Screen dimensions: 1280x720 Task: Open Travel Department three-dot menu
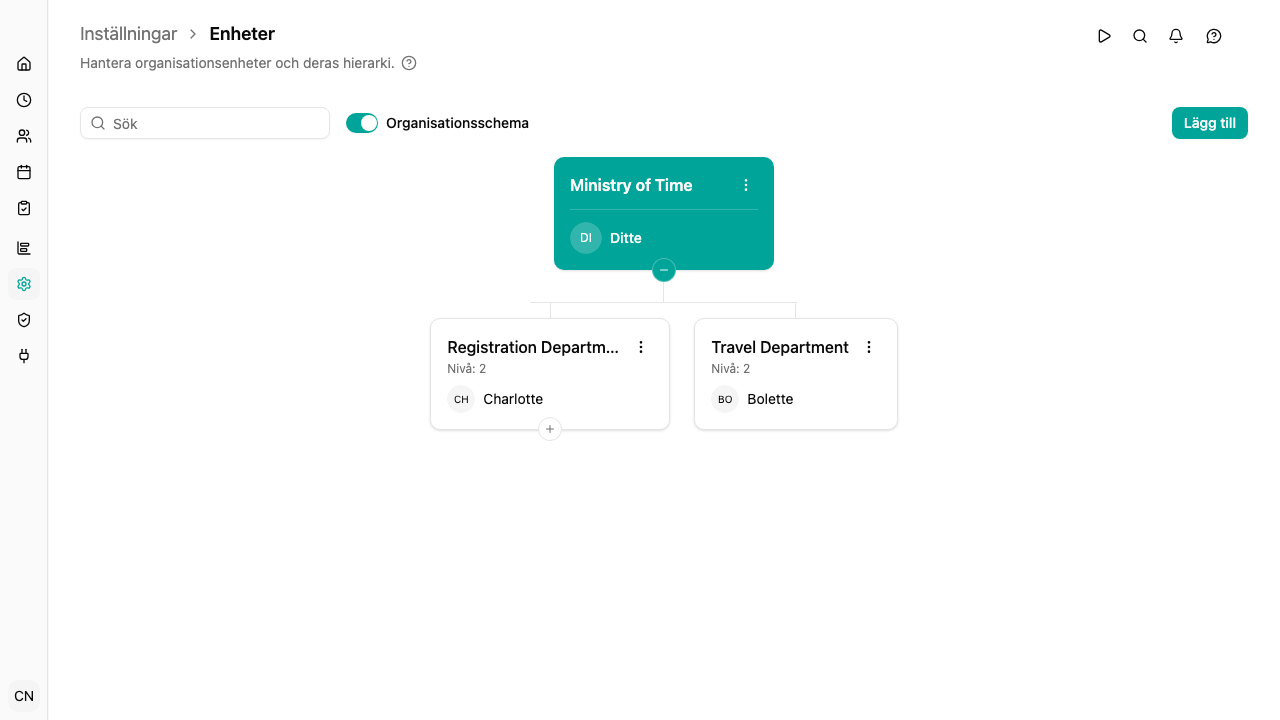click(869, 347)
